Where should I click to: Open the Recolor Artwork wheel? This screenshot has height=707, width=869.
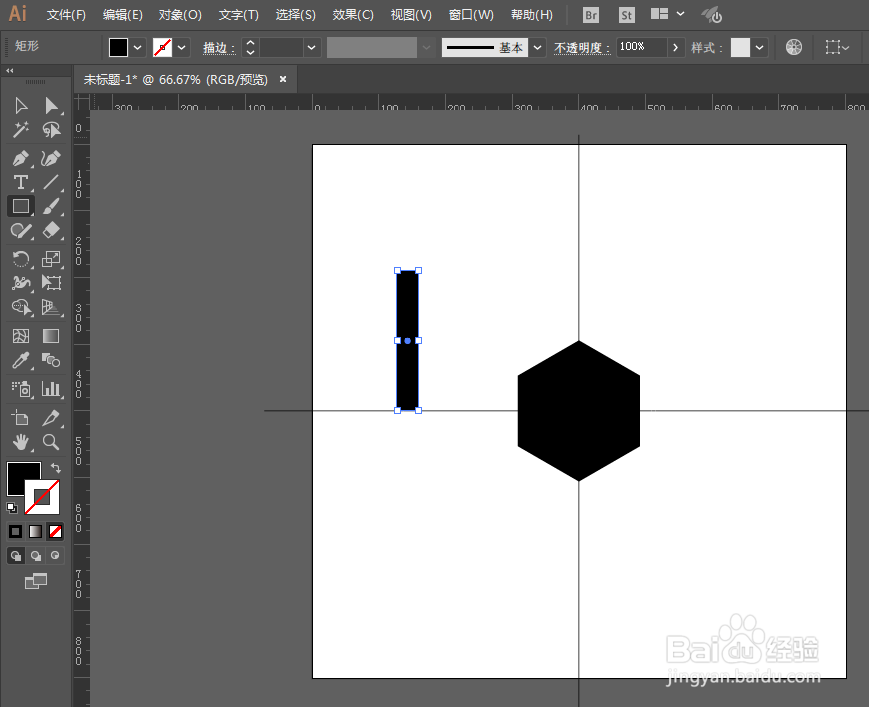click(x=794, y=48)
